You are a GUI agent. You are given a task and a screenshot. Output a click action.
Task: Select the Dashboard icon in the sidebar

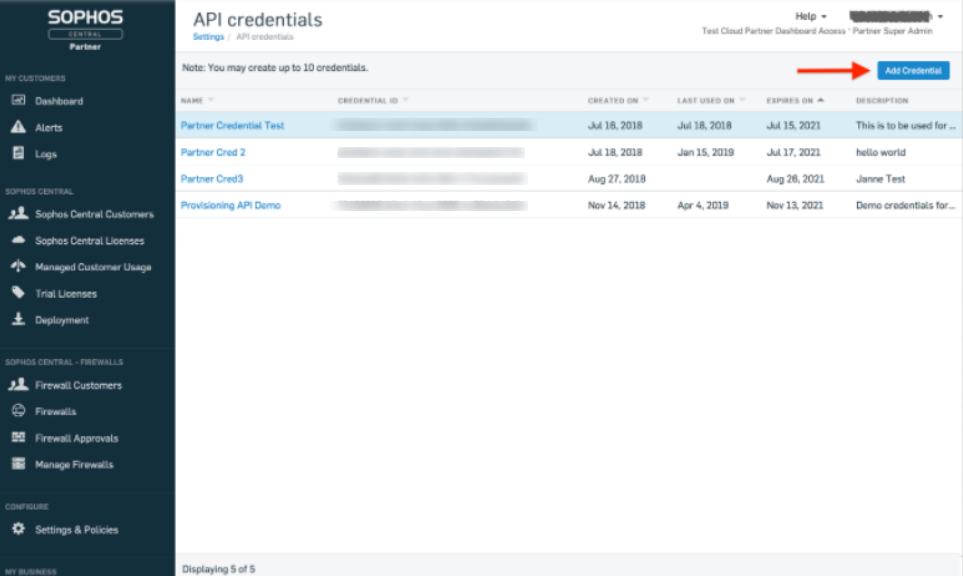click(17, 100)
